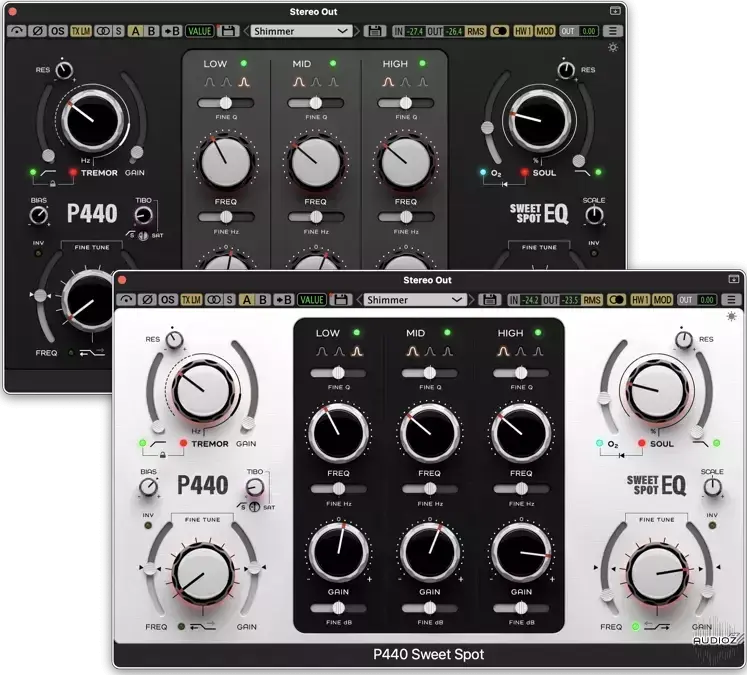The image size is (747, 675).
Task: Click the toggle switch icon beside RMS, front window
Action: tap(616, 300)
